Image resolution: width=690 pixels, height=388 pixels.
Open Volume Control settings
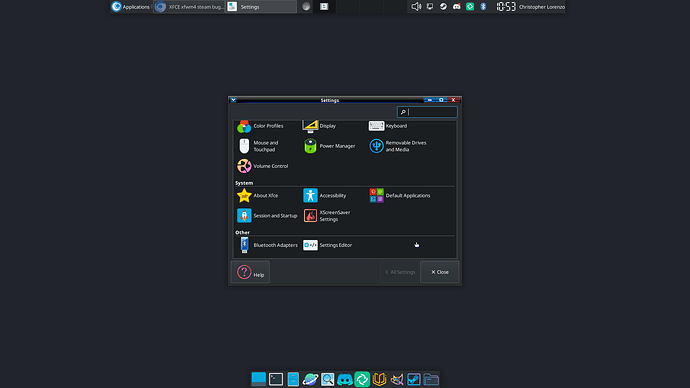(263, 166)
